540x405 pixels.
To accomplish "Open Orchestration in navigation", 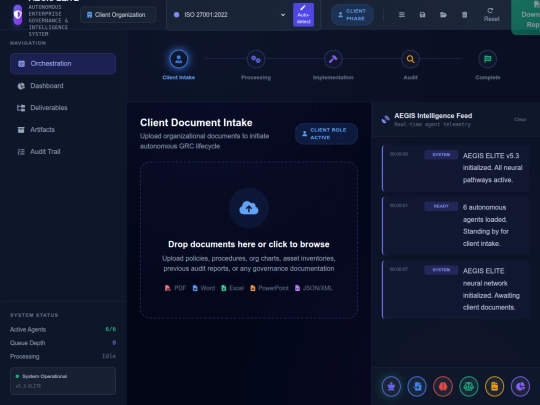I will [63, 64].
